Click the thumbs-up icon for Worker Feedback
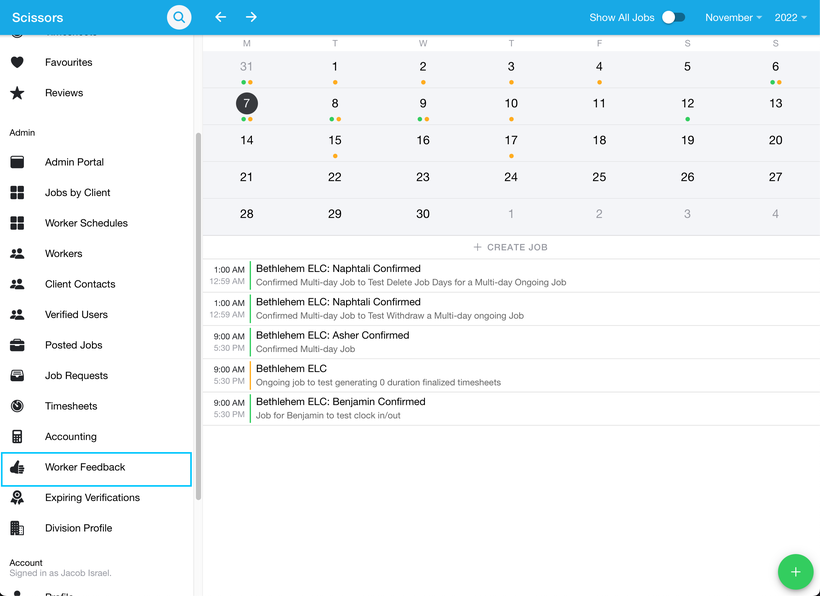The height and width of the screenshot is (596, 820). pos(17,467)
